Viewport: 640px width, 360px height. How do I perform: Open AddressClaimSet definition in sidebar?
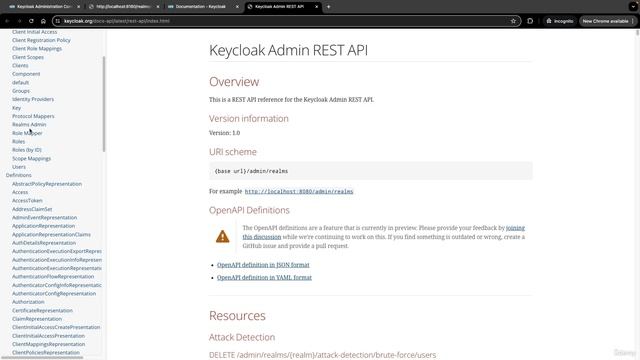point(32,209)
